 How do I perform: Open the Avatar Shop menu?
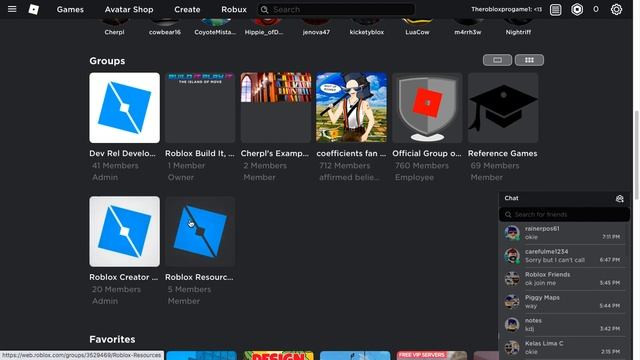[129, 9]
